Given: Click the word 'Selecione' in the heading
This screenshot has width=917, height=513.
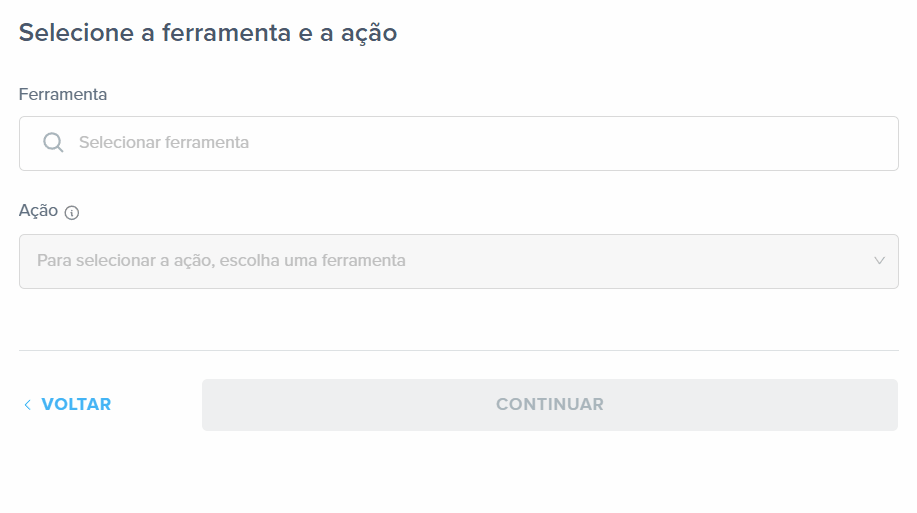Looking at the screenshot, I should pos(77,33).
